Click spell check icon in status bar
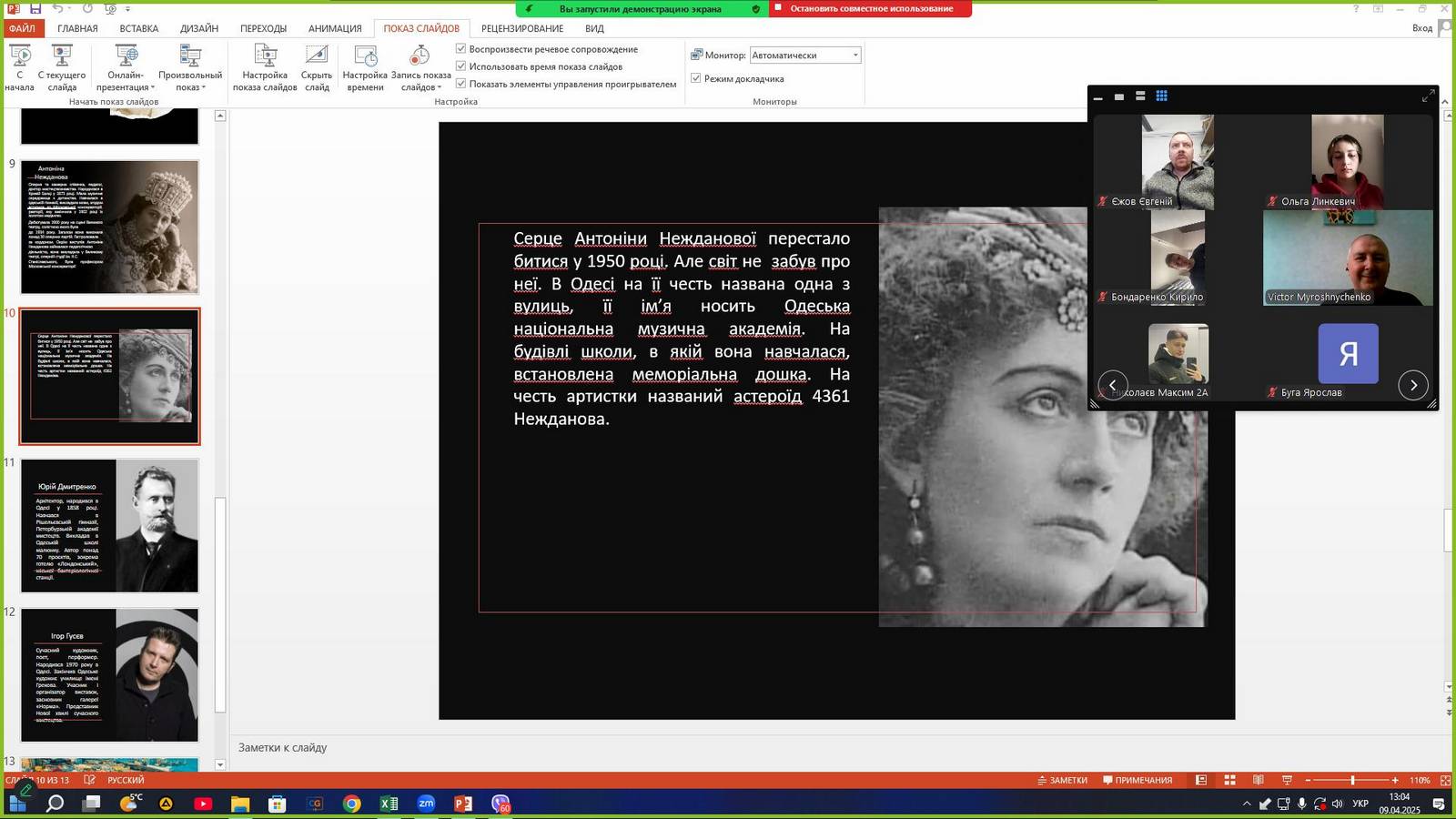1456x819 pixels. coord(89,780)
